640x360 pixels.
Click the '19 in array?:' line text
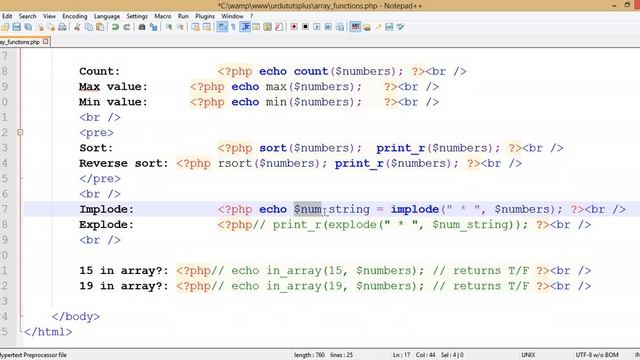point(124,286)
